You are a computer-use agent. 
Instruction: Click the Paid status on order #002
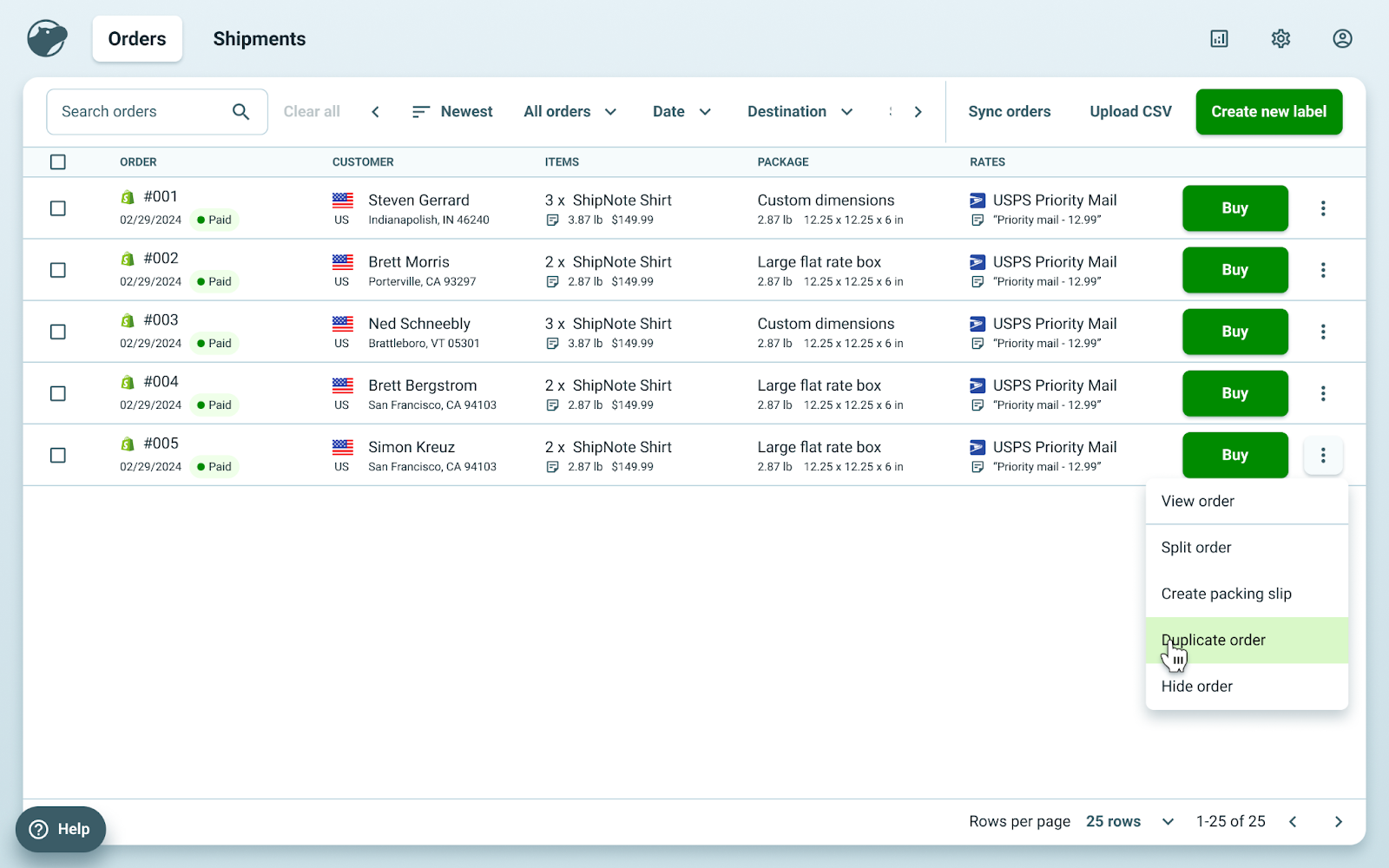(214, 282)
